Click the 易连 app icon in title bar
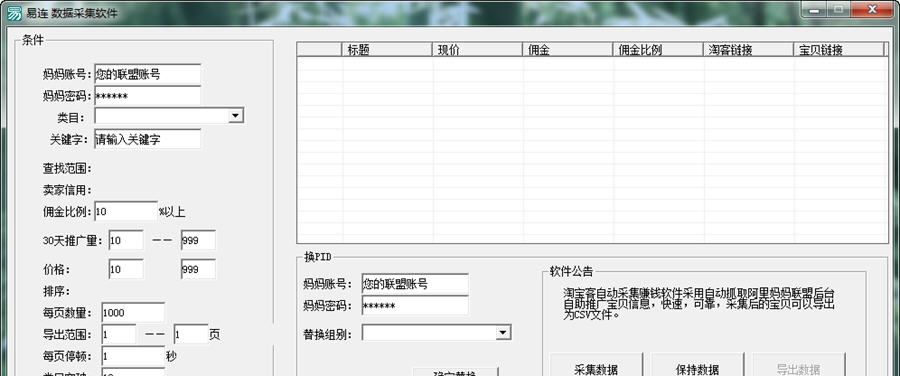The height and width of the screenshot is (376, 900). pos(14,13)
